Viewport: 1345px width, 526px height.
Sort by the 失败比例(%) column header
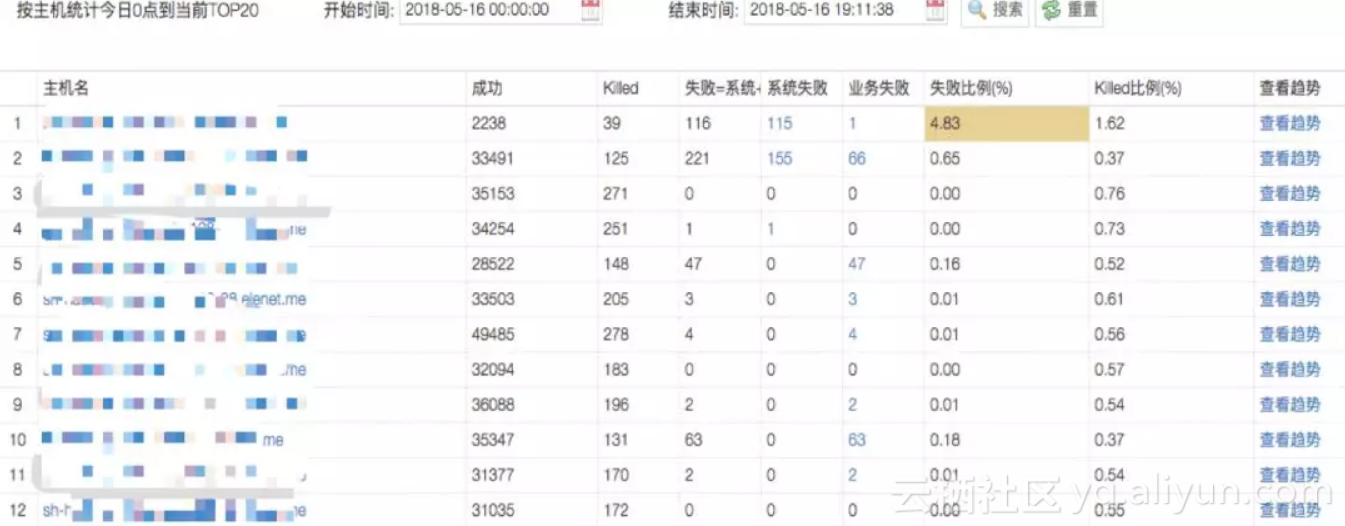[x=972, y=88]
